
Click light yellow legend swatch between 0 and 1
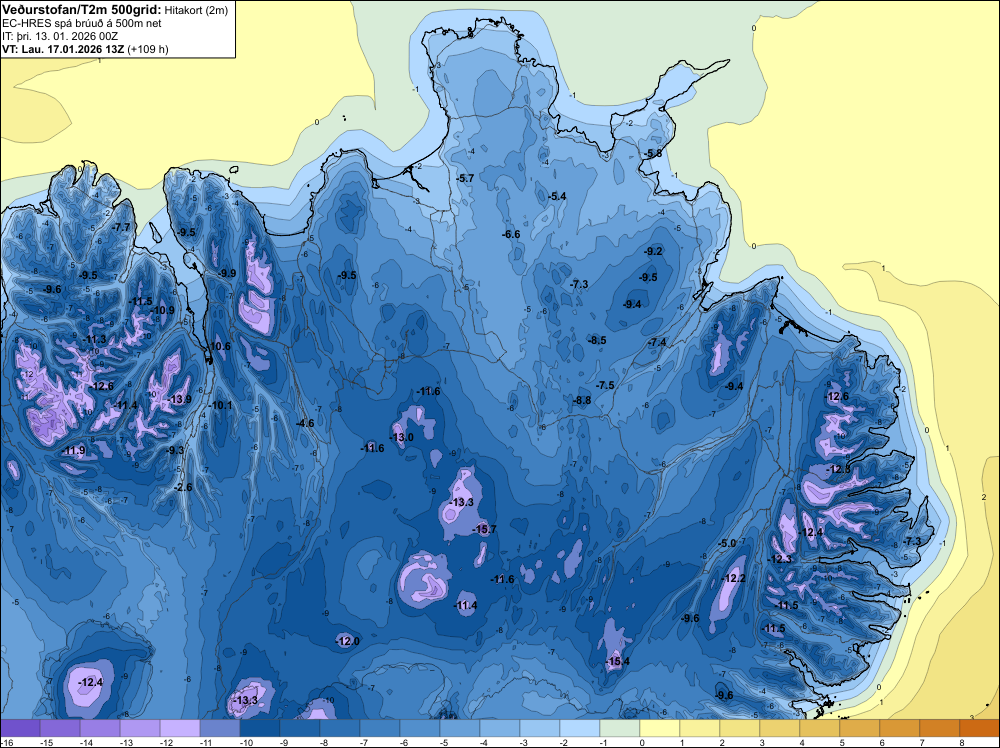[660, 728]
